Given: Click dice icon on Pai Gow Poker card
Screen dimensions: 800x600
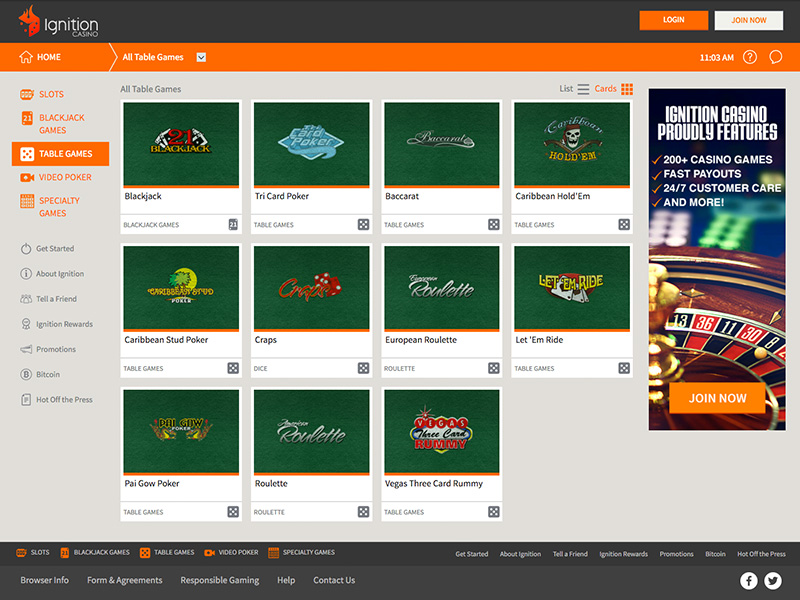Looking at the screenshot, I should [233, 512].
